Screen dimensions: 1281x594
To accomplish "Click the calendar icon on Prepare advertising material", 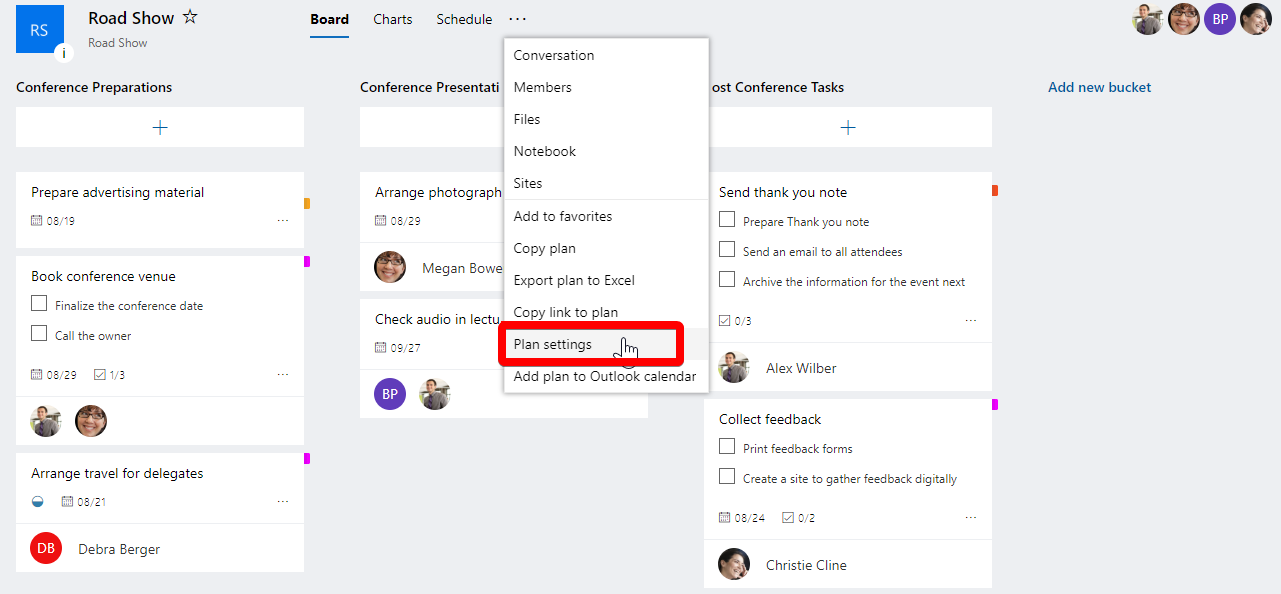I will click(x=36, y=220).
